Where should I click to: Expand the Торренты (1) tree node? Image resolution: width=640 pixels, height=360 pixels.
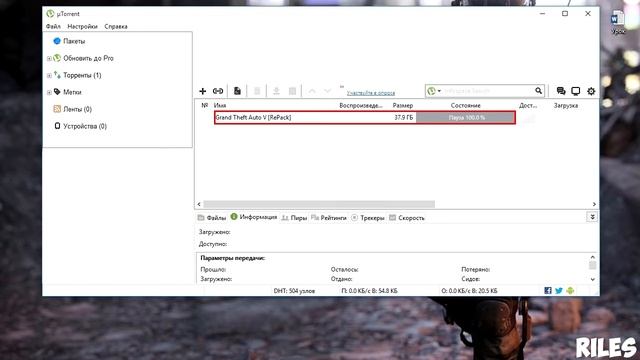coord(49,76)
